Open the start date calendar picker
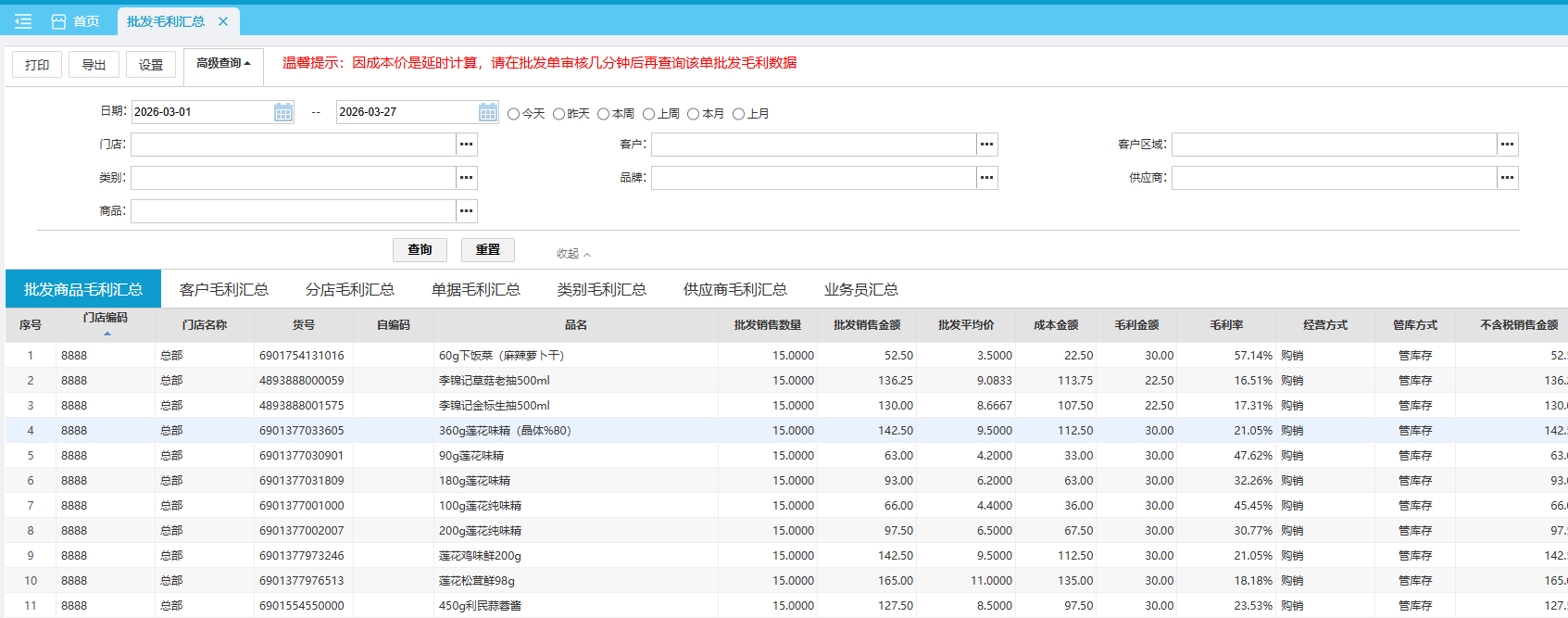1568x618 pixels. [283, 112]
